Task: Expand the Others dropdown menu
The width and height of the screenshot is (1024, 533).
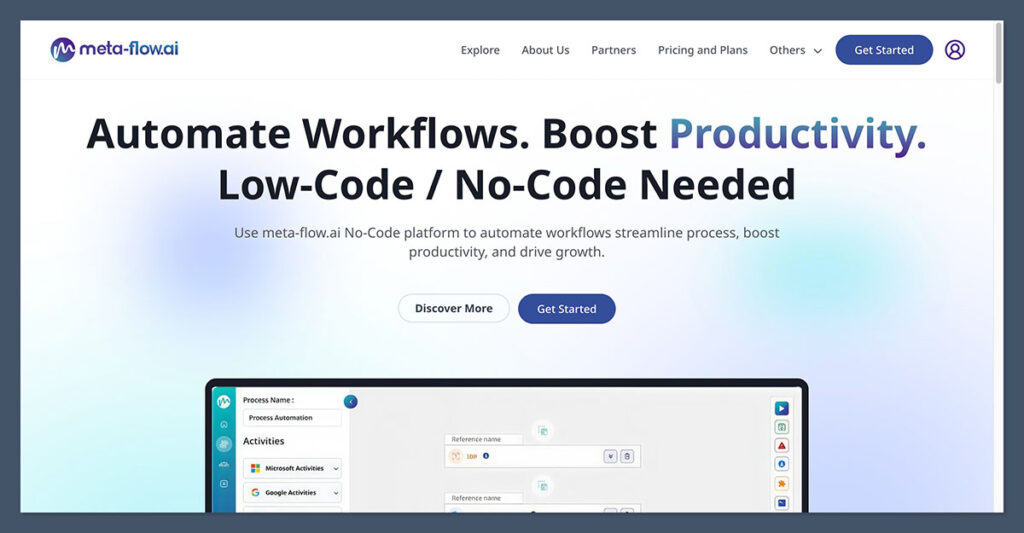Action: point(795,50)
